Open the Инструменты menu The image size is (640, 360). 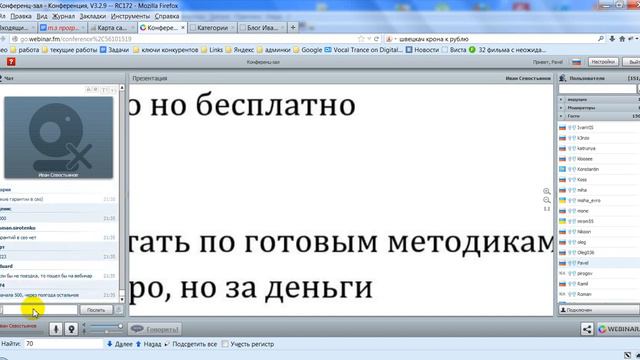tap(130, 16)
